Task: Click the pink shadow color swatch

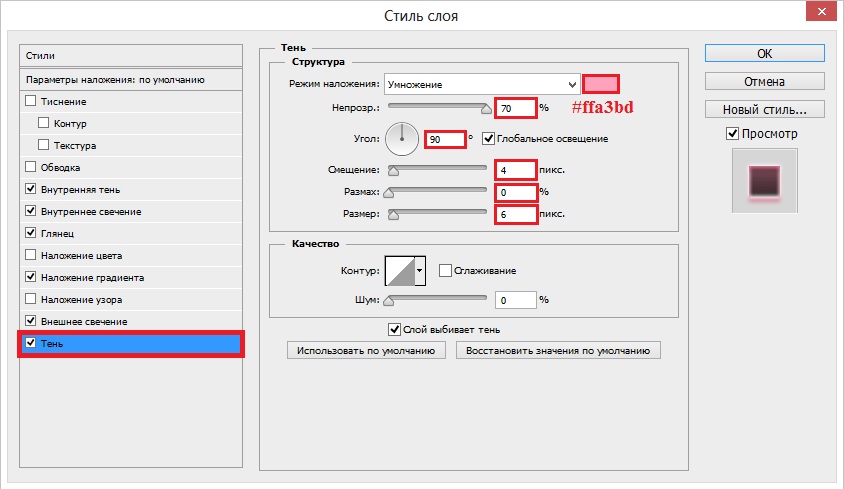Action: [x=601, y=84]
